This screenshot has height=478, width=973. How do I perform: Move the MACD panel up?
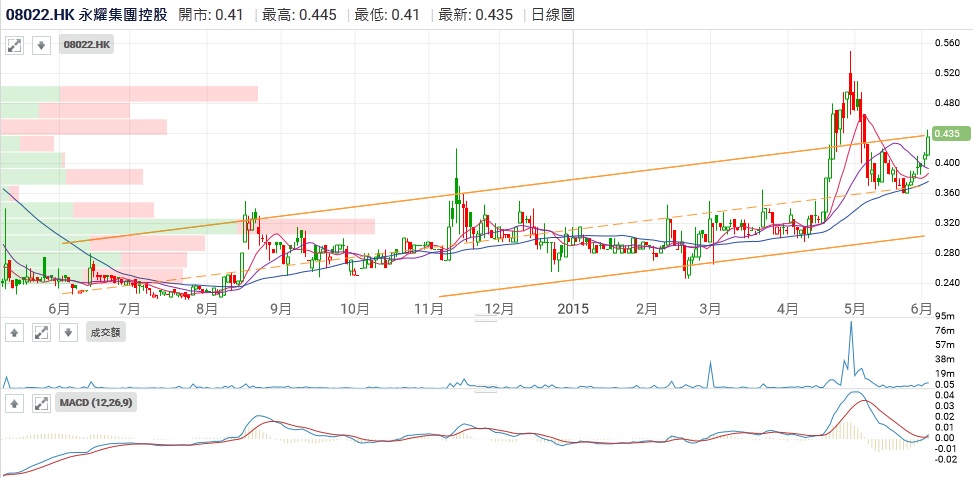(x=14, y=403)
